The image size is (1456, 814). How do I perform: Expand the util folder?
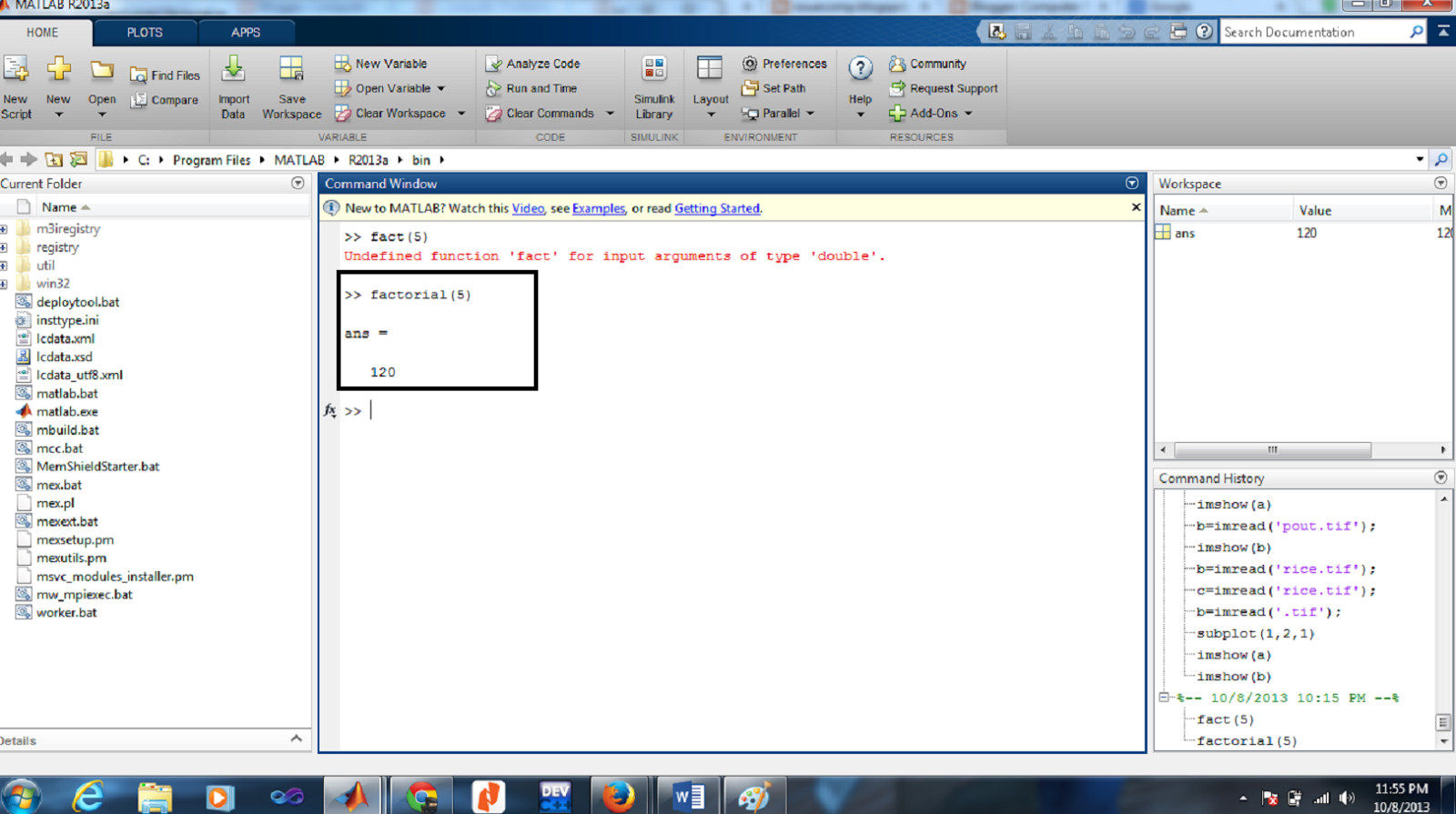[x=4, y=266]
